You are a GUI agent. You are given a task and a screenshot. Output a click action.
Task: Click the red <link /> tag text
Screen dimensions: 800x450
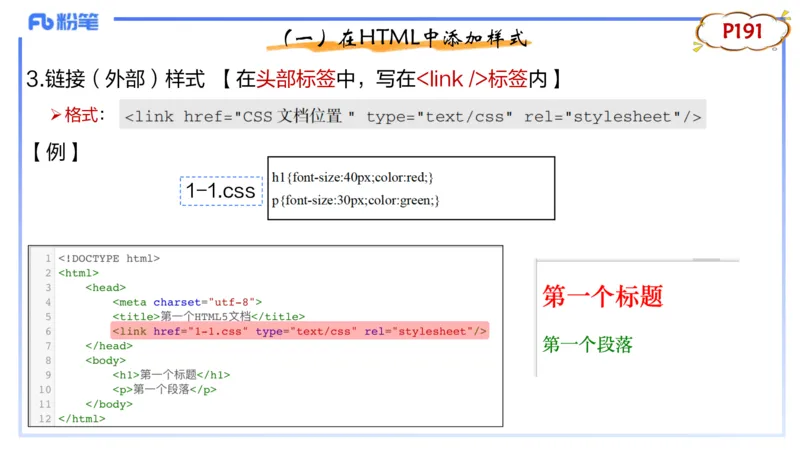[456, 79]
